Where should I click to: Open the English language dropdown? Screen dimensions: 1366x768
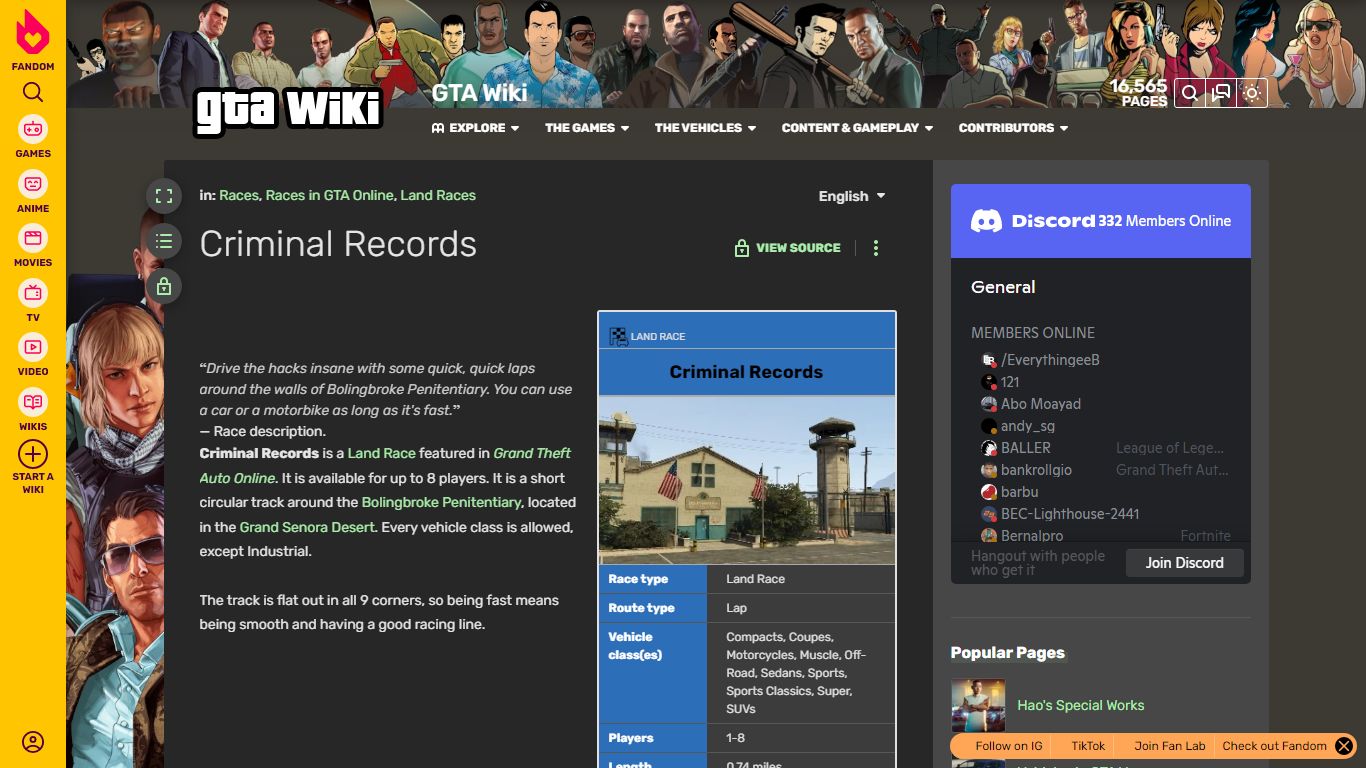pyautogui.click(x=852, y=196)
